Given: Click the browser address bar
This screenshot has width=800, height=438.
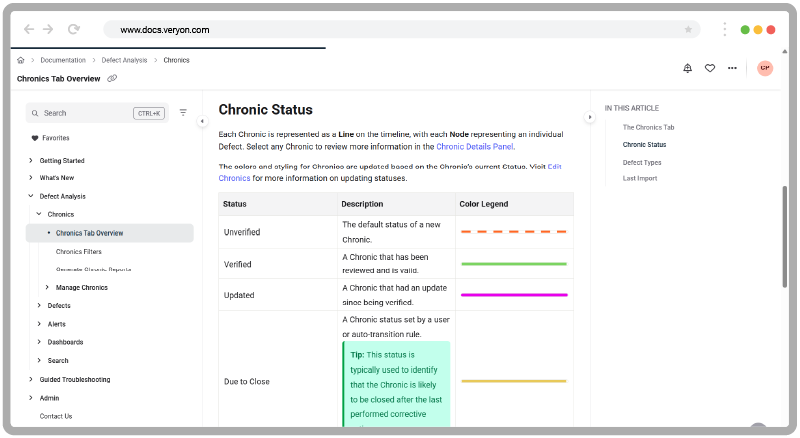Looking at the screenshot, I should click(x=402, y=30).
